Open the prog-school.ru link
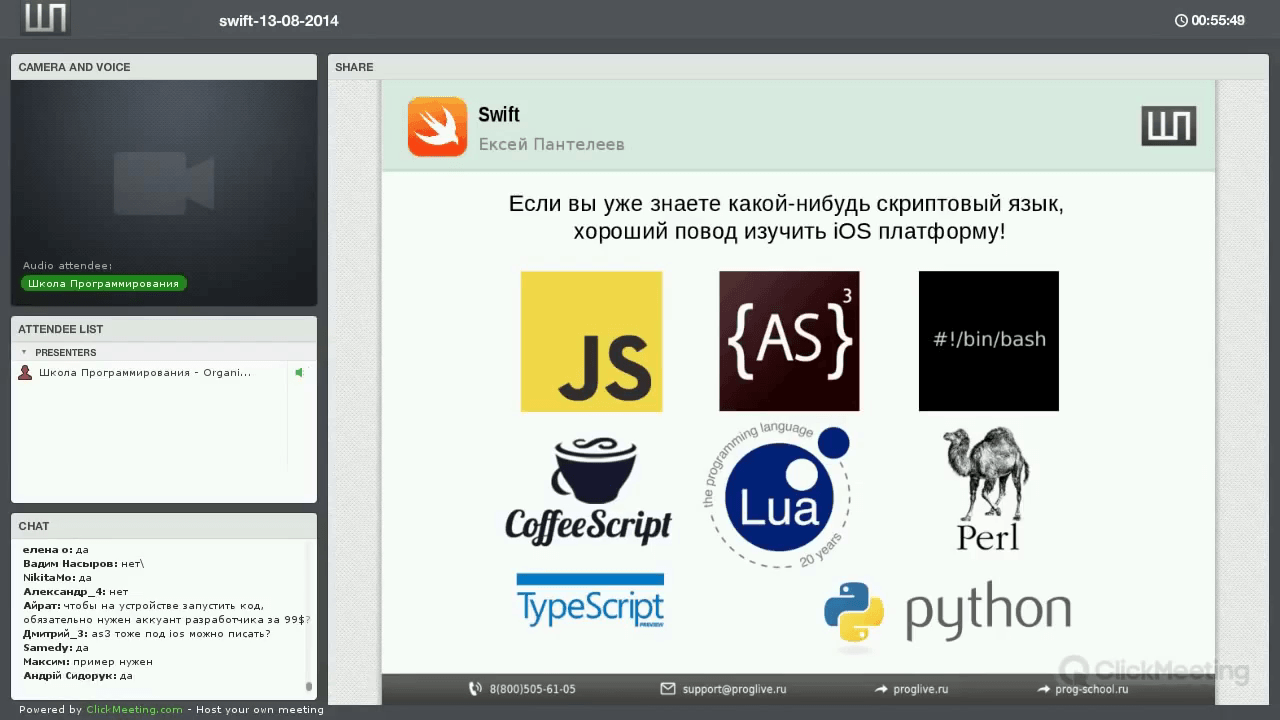Viewport: 1280px width, 720px height. [1092, 689]
